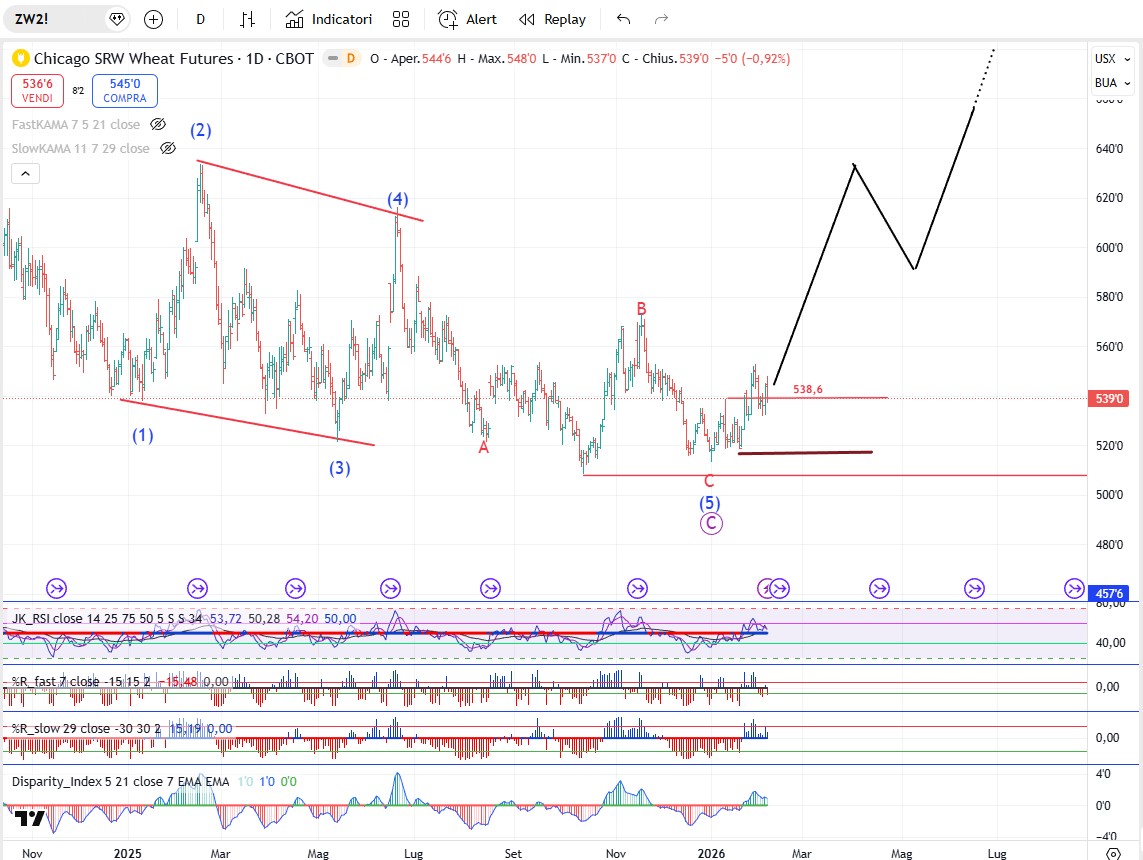
Task: Click the redo arrow in toolbar
Action: point(660,19)
